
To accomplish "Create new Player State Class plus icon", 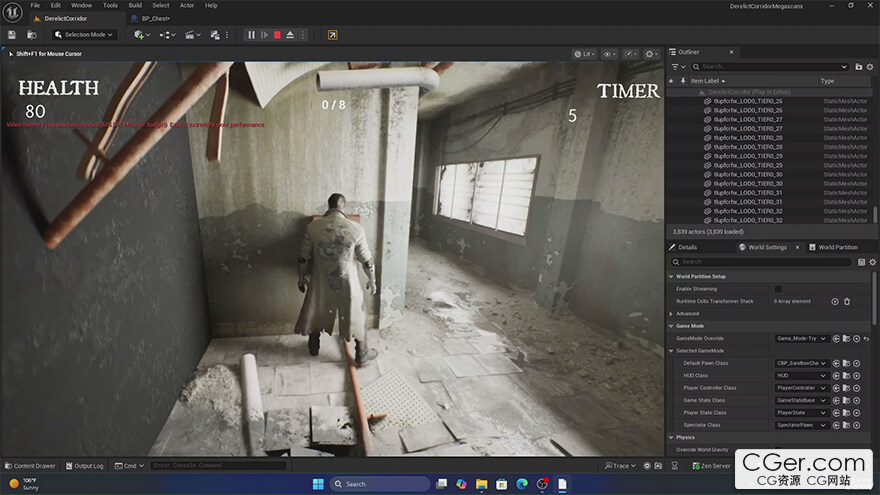I will click(x=856, y=412).
